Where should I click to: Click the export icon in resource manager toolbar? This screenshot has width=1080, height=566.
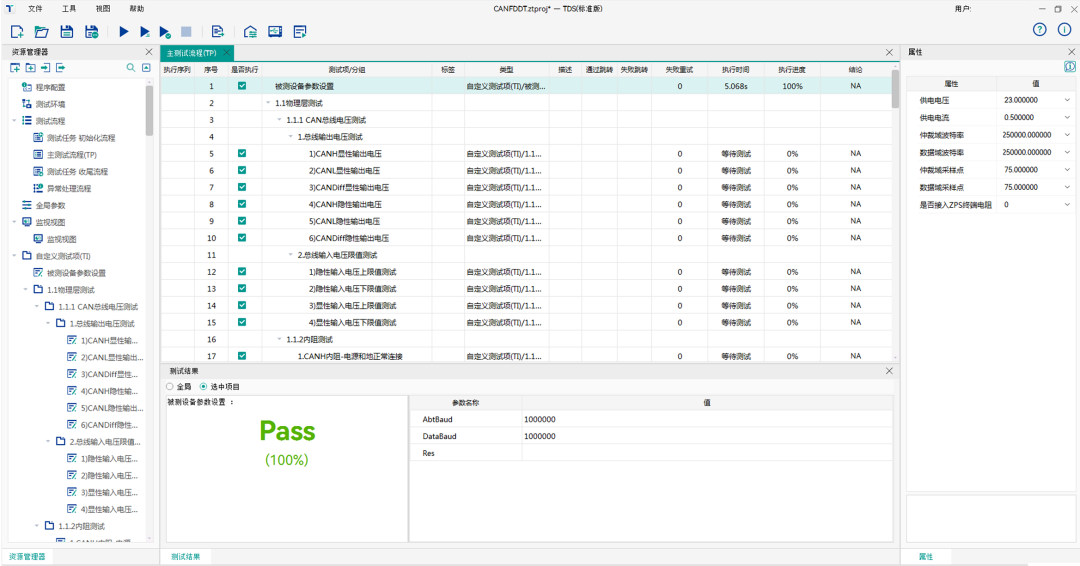61,67
